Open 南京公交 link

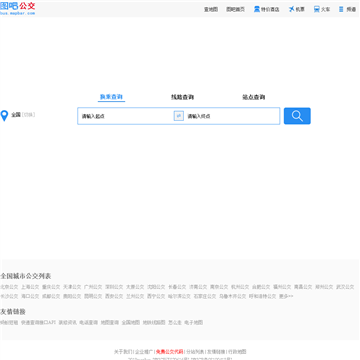click(219, 287)
